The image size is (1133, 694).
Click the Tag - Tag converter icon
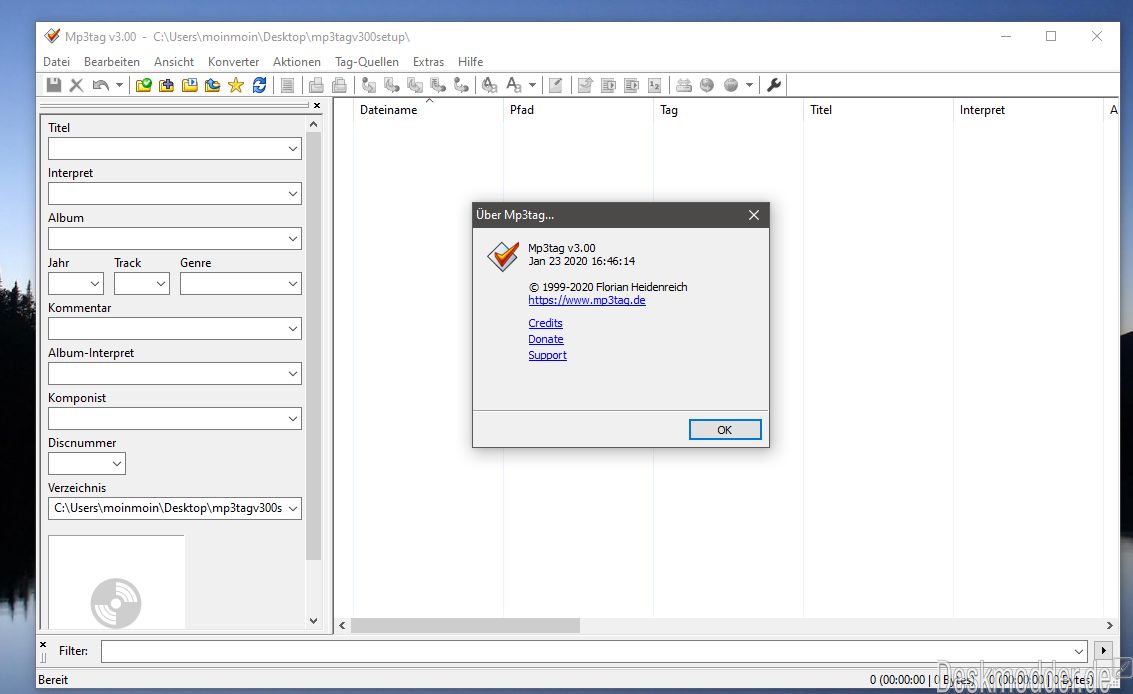click(461, 85)
